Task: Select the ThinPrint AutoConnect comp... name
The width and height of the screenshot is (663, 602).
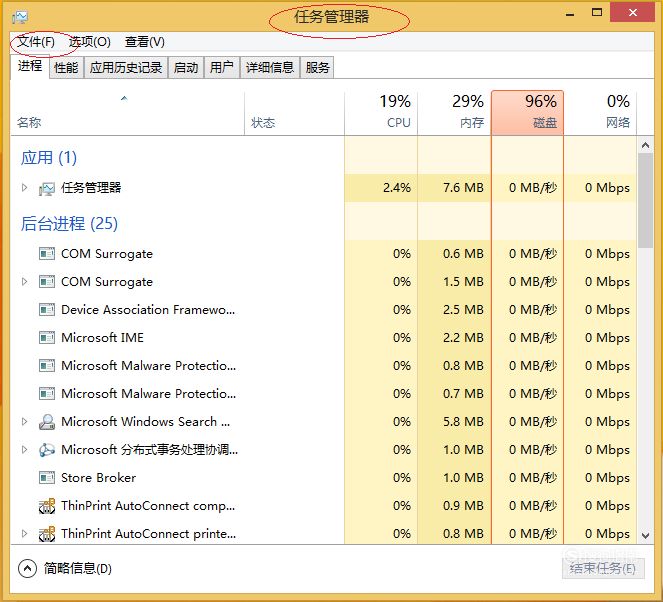Action: pyautogui.click(x=148, y=506)
